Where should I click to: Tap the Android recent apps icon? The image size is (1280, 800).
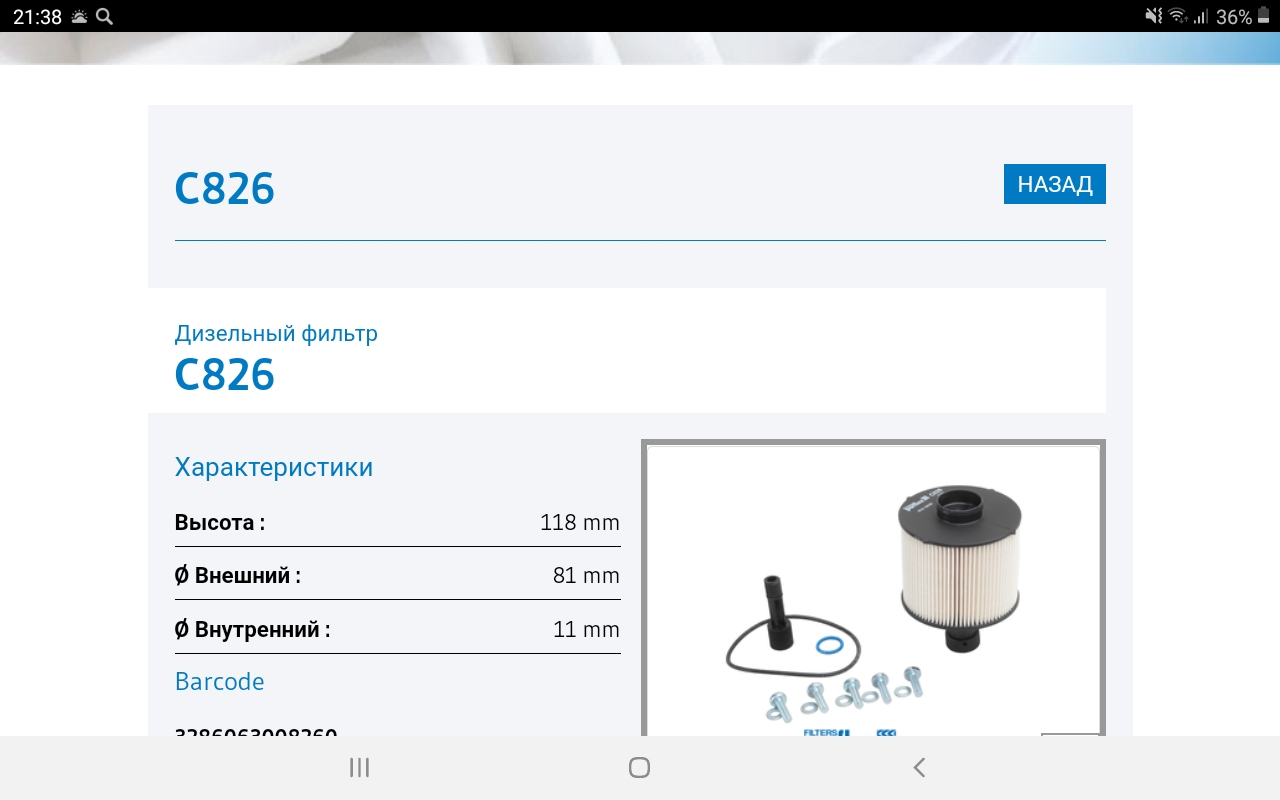(x=359, y=768)
